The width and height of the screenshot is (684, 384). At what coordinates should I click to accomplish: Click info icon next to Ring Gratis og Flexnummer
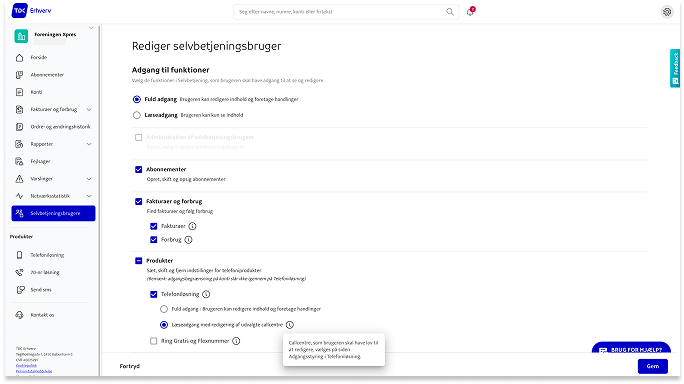click(236, 341)
